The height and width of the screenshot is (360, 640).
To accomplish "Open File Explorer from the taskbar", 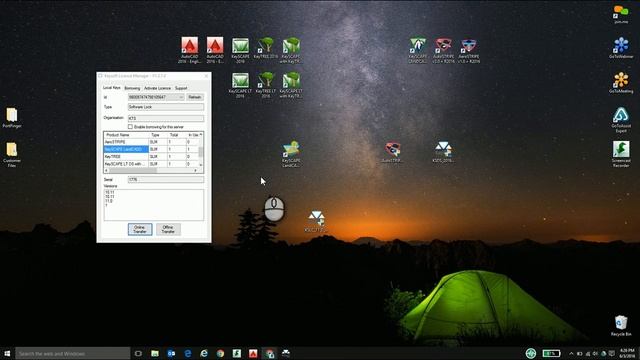I will [x=155, y=353].
